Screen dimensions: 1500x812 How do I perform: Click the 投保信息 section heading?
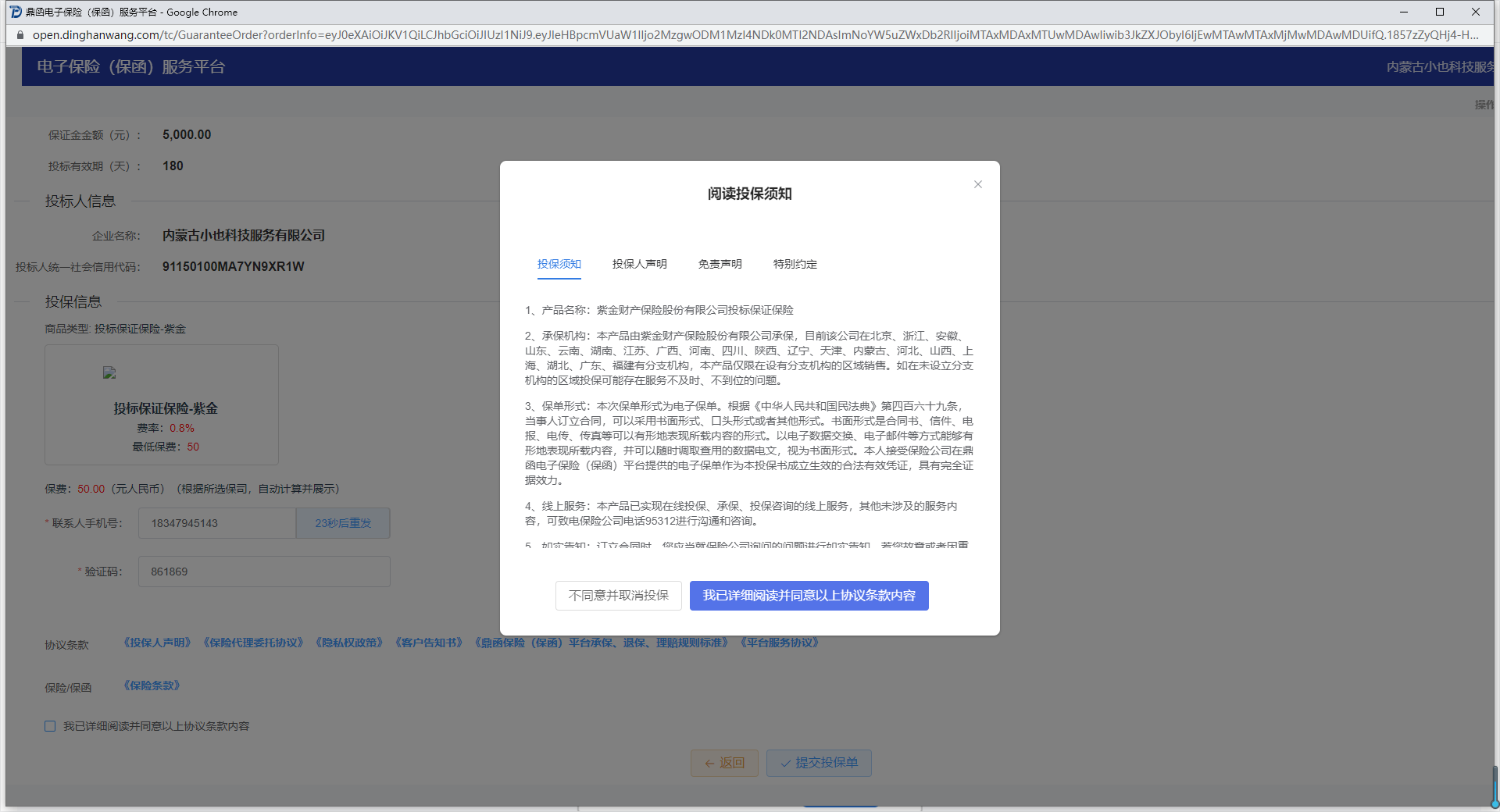click(73, 301)
